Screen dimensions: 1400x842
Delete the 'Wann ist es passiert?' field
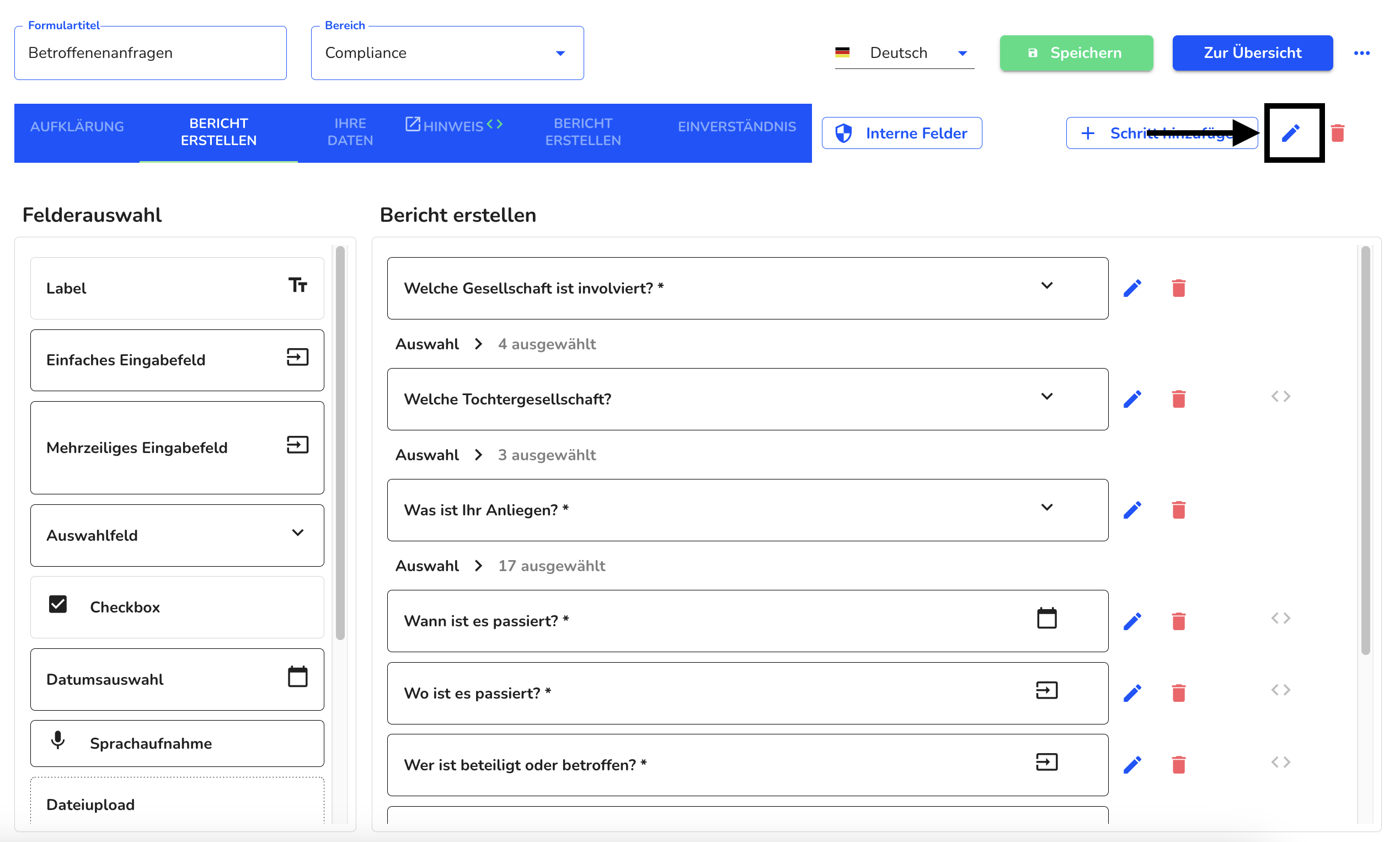coord(1178,621)
